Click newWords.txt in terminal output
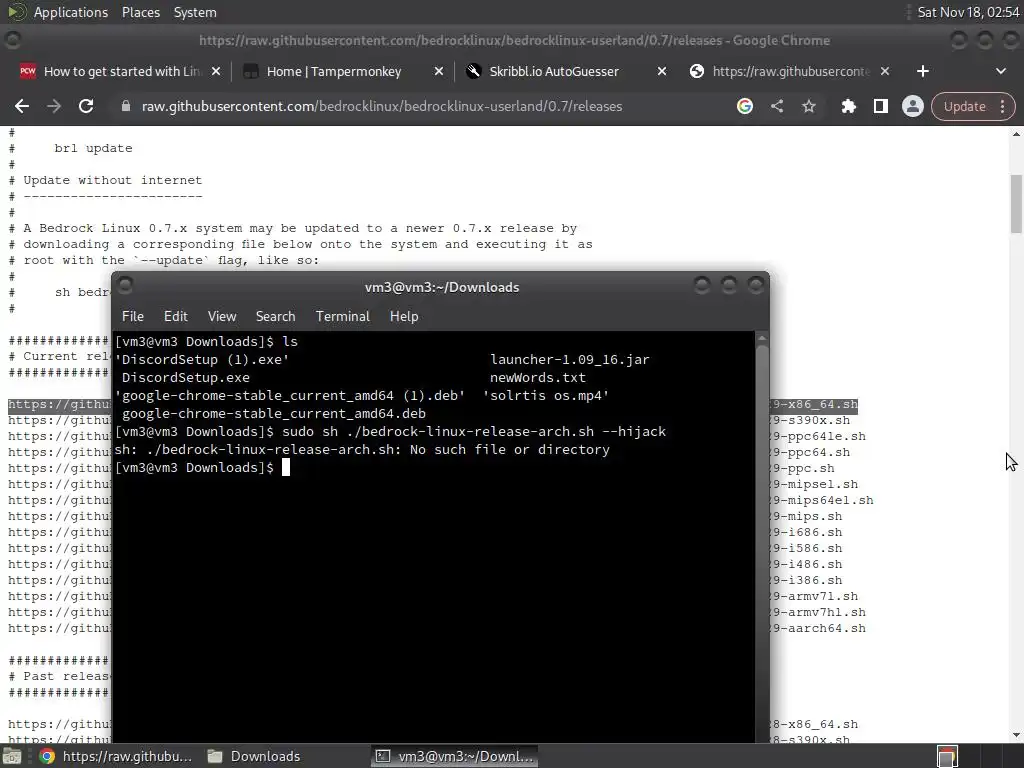 pyautogui.click(x=537, y=377)
